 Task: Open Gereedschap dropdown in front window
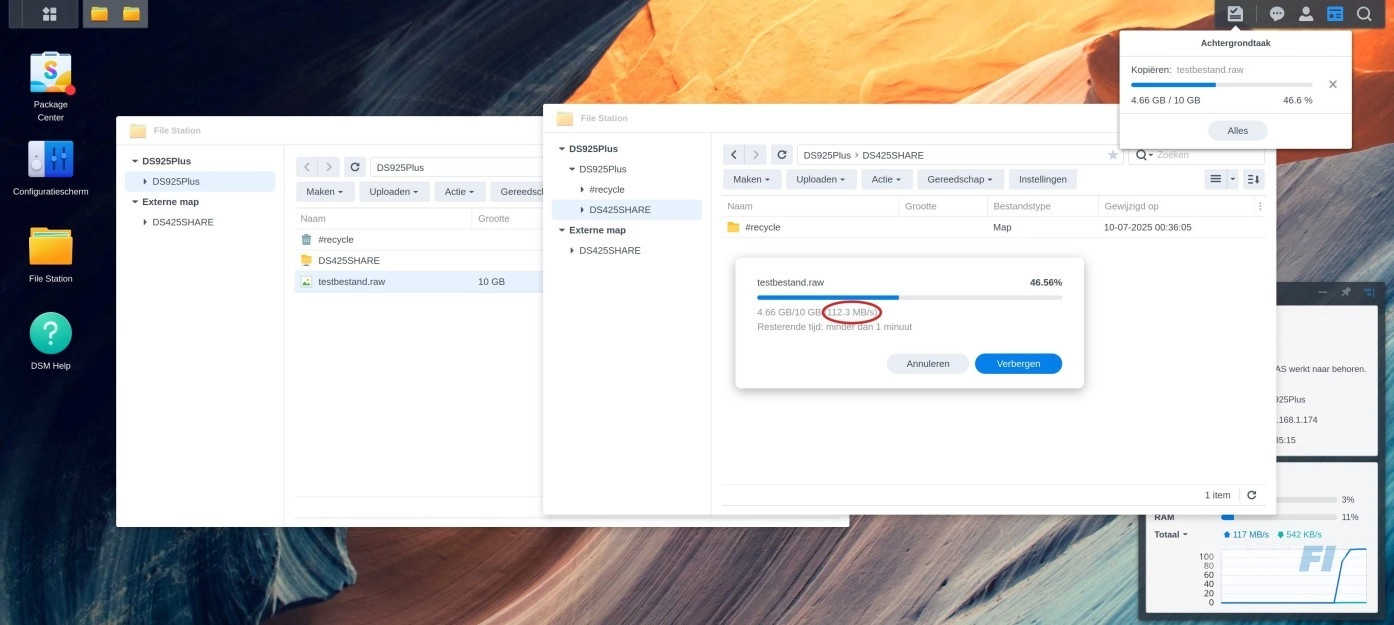click(960, 179)
